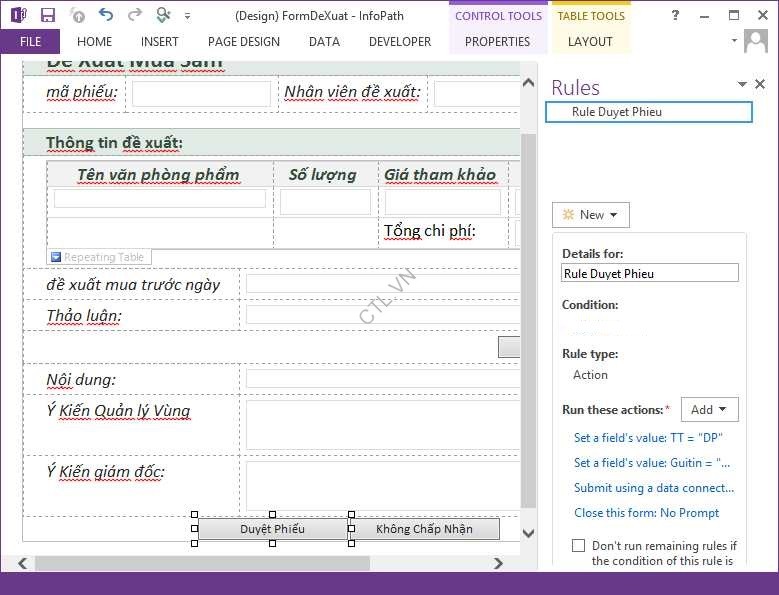Open the FILE menu
Viewport: 779px width, 595px height.
(x=30, y=42)
